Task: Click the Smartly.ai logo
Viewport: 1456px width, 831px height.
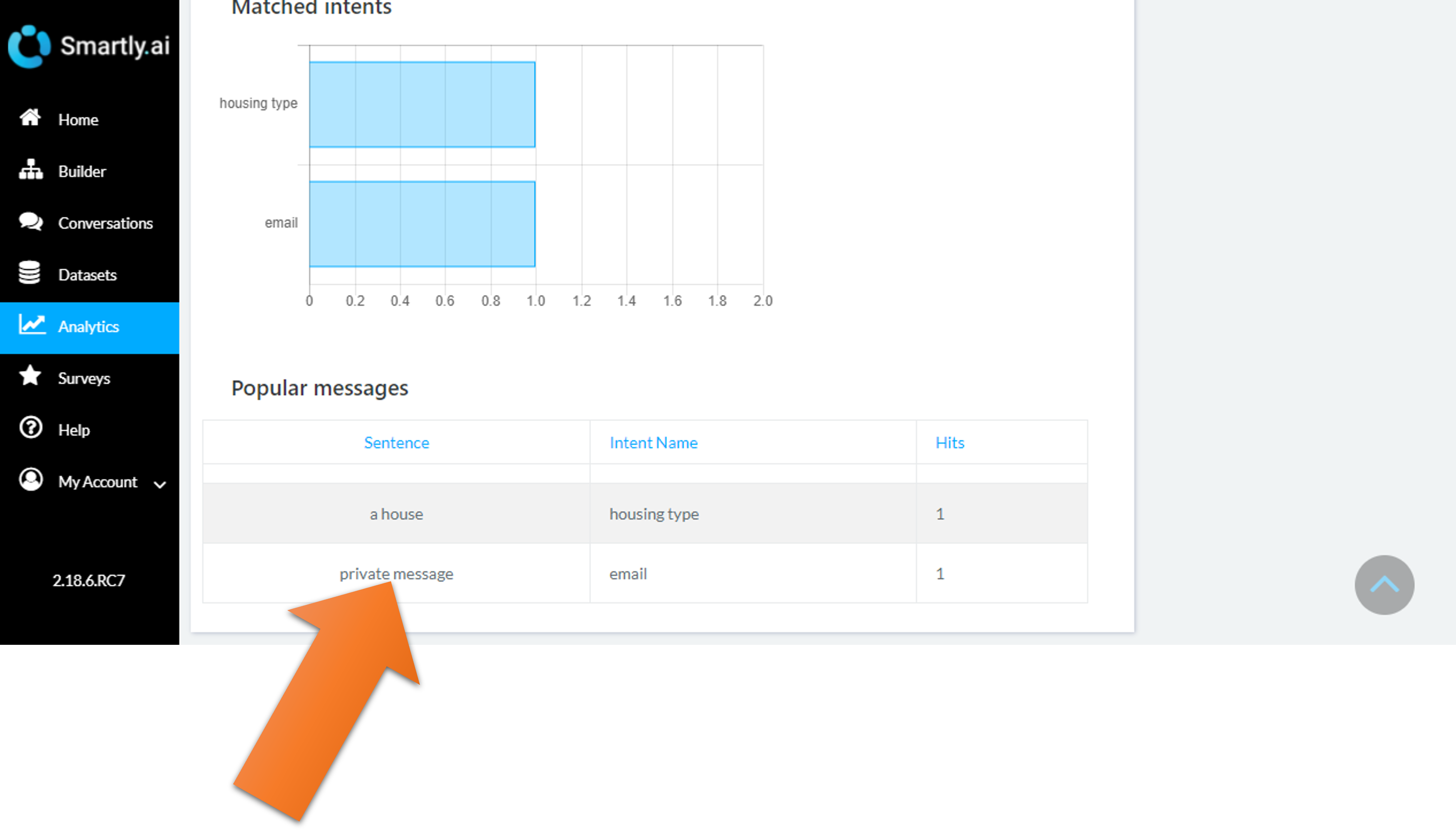Action: (x=89, y=46)
